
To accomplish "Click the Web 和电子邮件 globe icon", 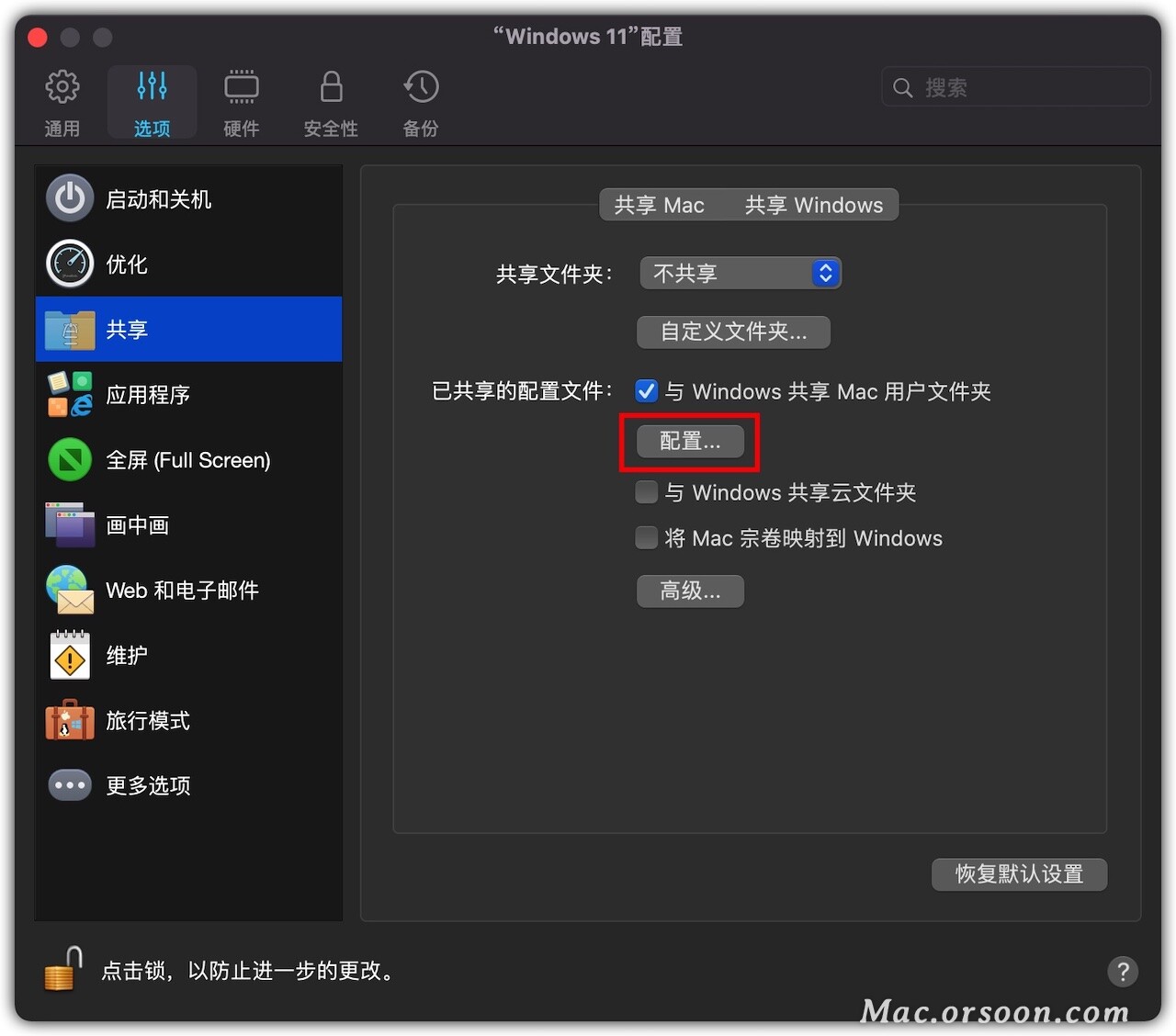I will [70, 590].
